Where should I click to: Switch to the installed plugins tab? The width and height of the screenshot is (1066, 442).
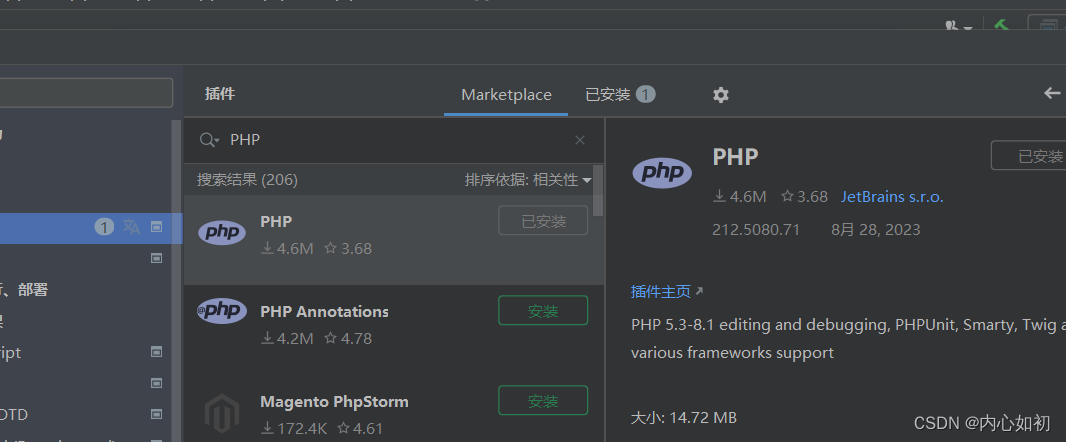click(x=619, y=95)
